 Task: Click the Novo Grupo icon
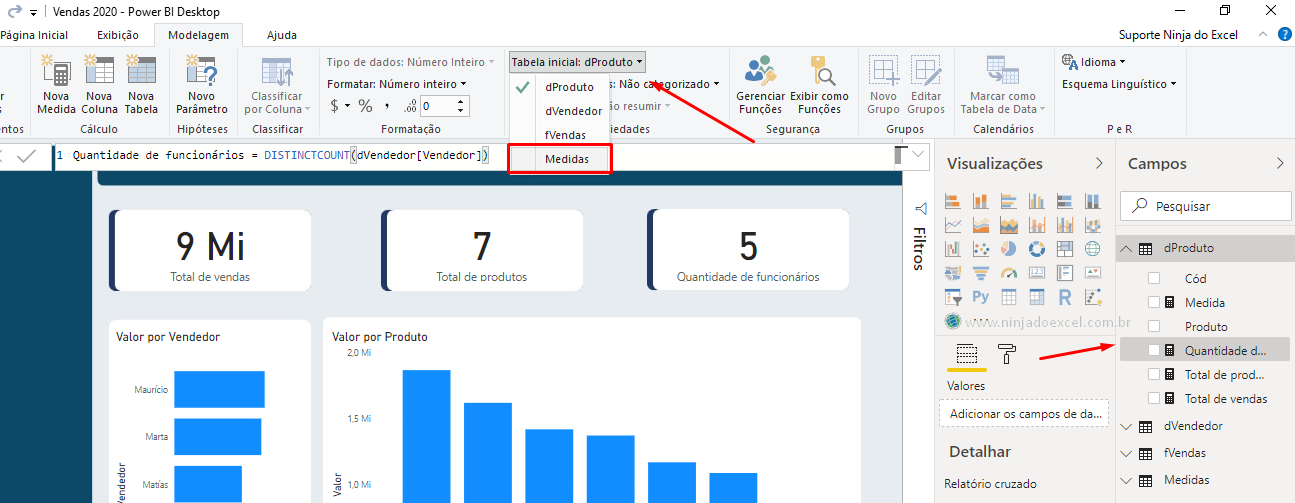[883, 72]
